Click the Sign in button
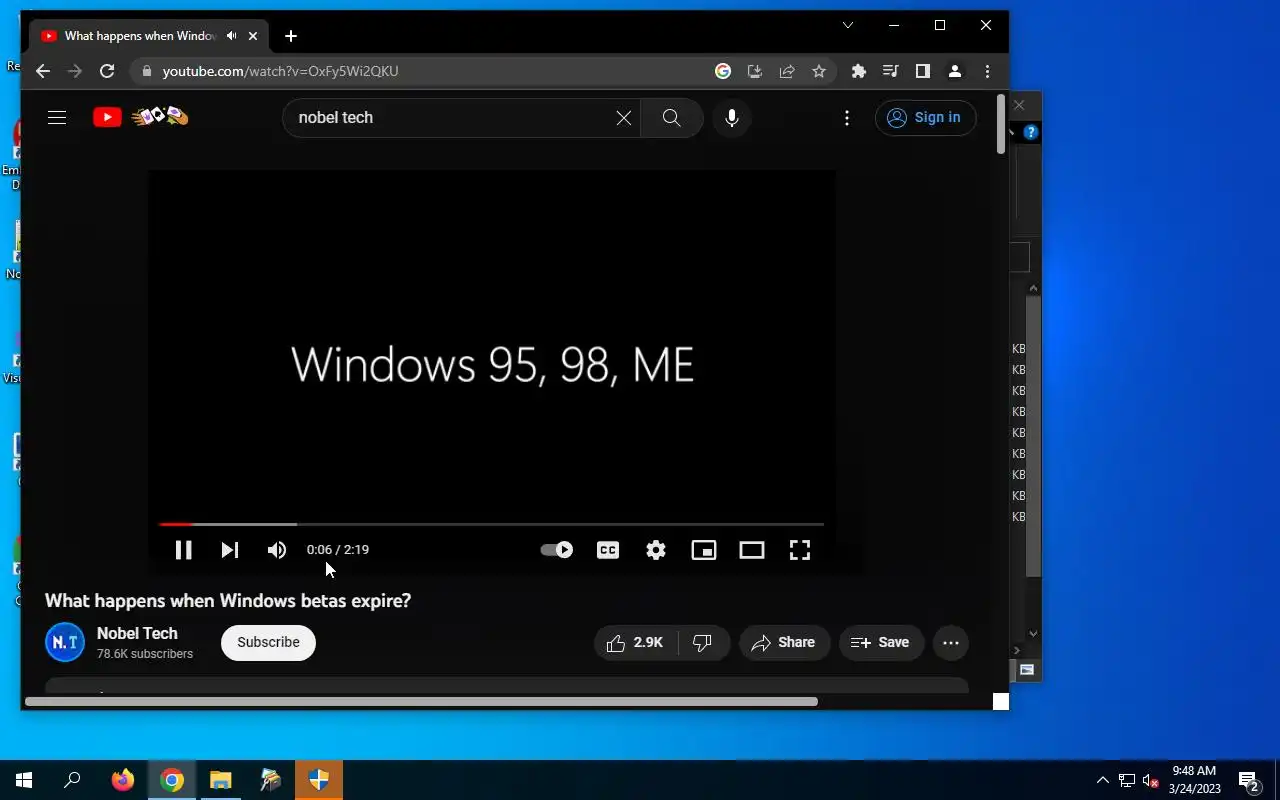Viewport: 1280px width, 800px height. 925,118
